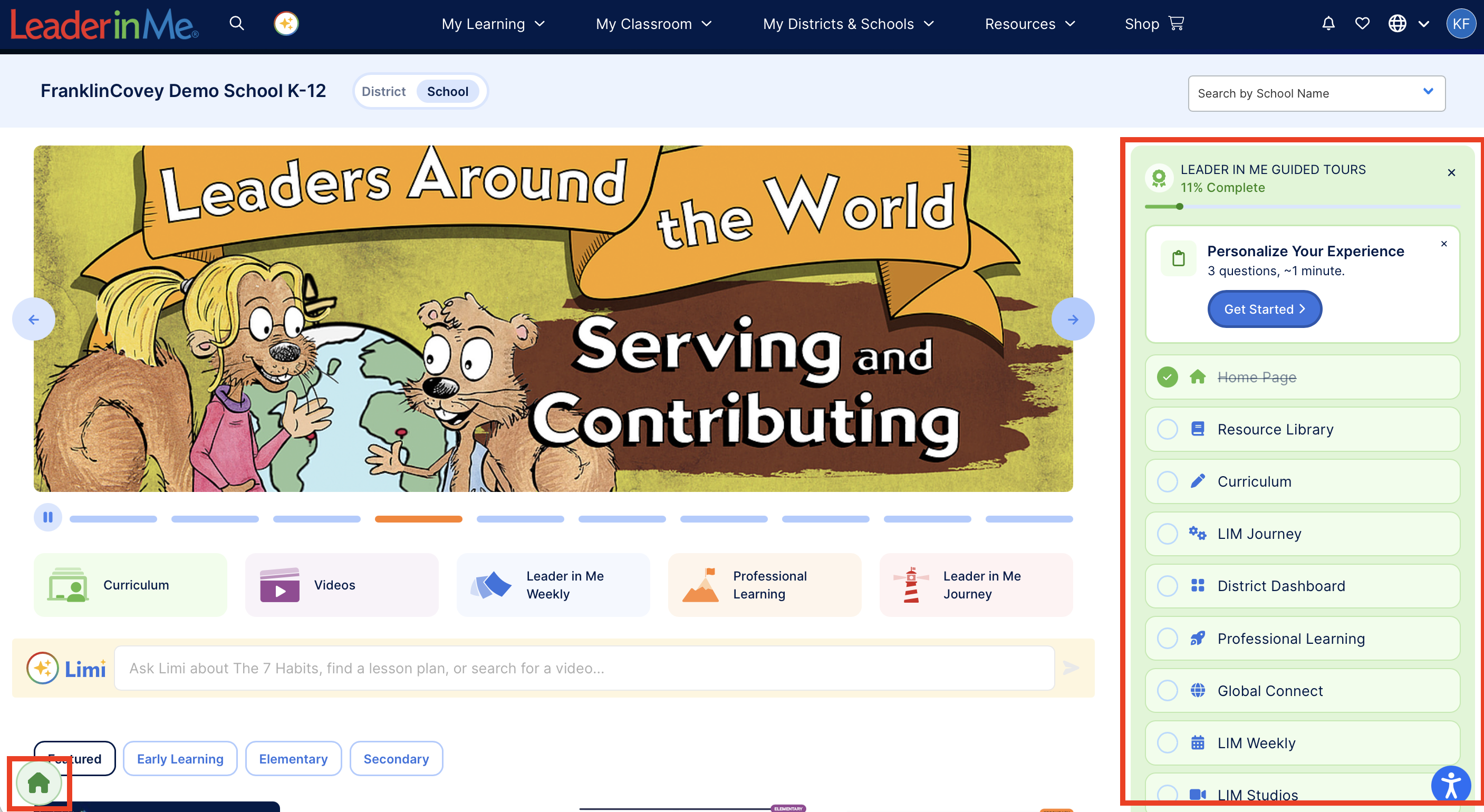Mark the Resource Library tour circle
Image resolution: width=1484 pixels, height=812 pixels.
click(1168, 430)
